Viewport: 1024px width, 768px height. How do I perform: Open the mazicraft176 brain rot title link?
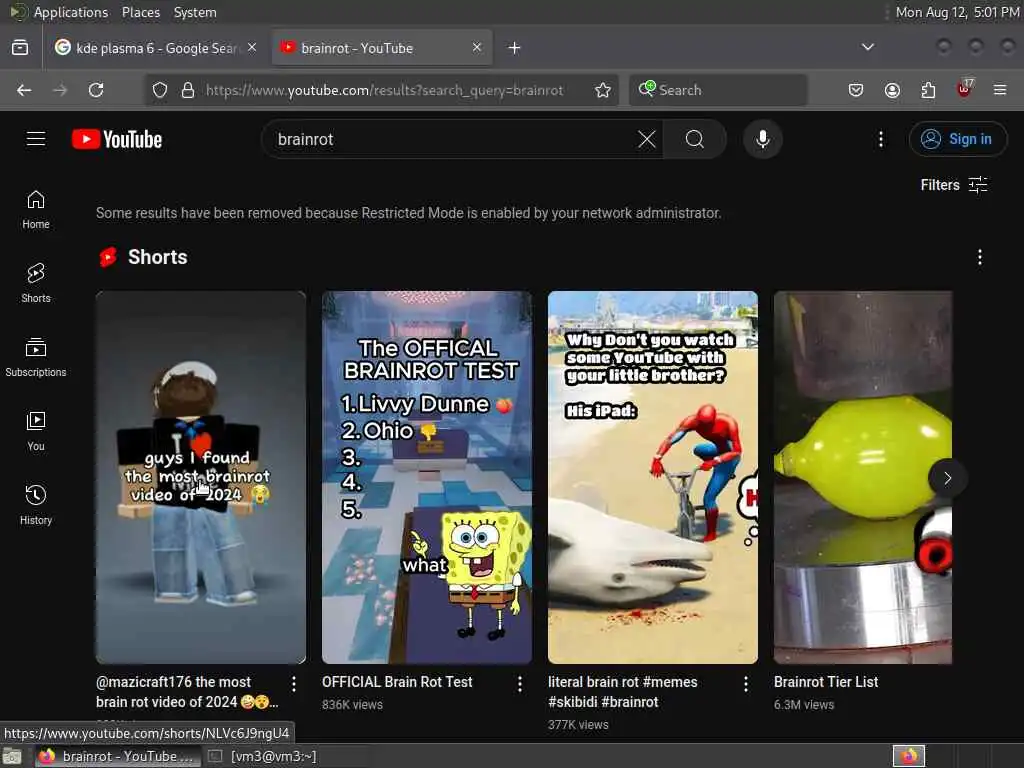pyautogui.click(x=187, y=692)
